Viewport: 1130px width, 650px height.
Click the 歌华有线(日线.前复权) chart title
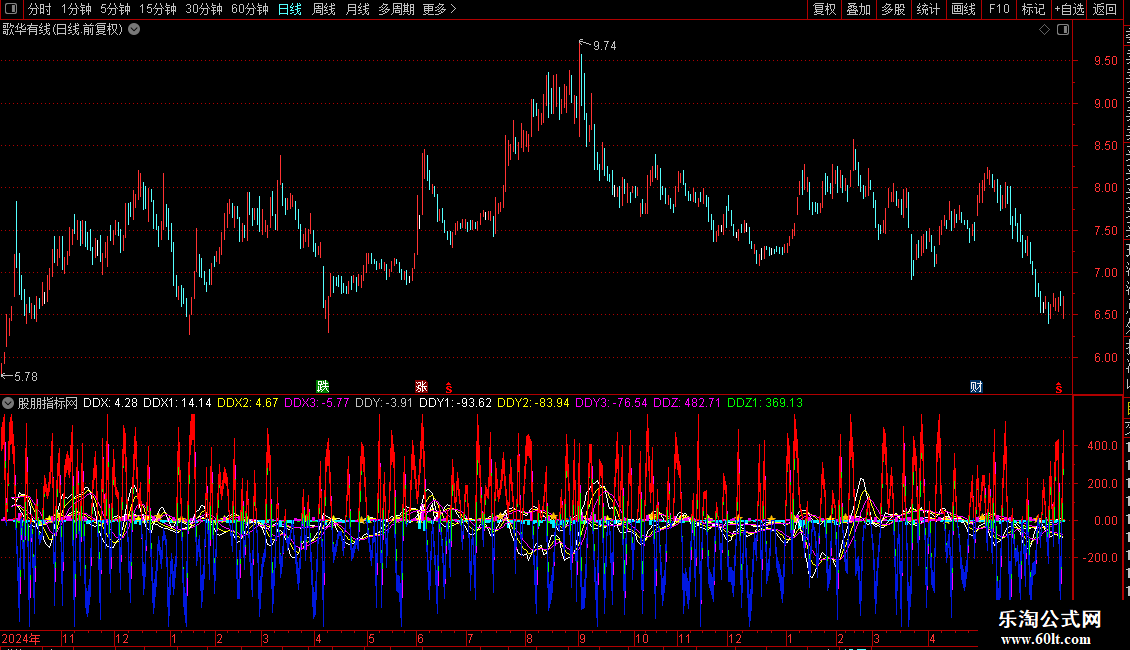[x=63, y=30]
